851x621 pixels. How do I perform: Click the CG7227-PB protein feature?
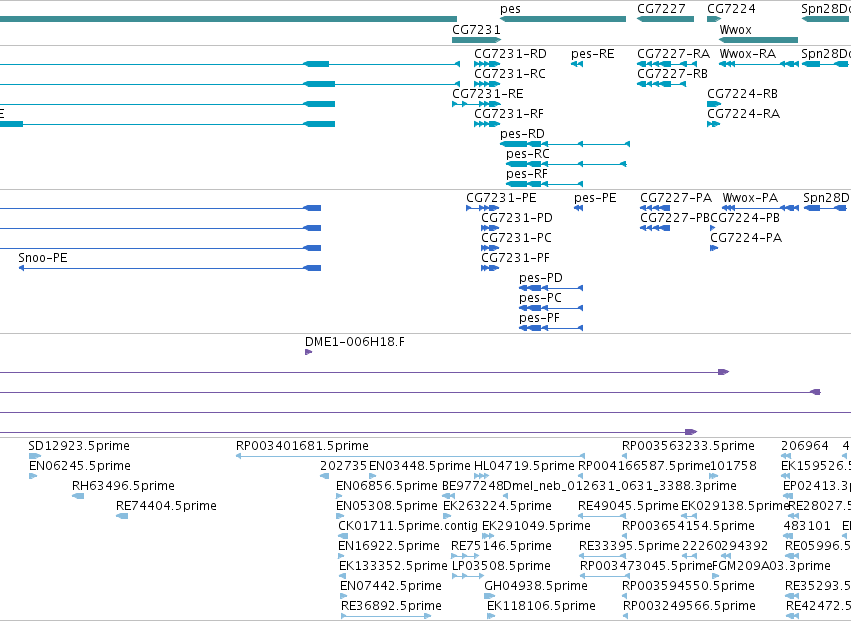point(655,229)
